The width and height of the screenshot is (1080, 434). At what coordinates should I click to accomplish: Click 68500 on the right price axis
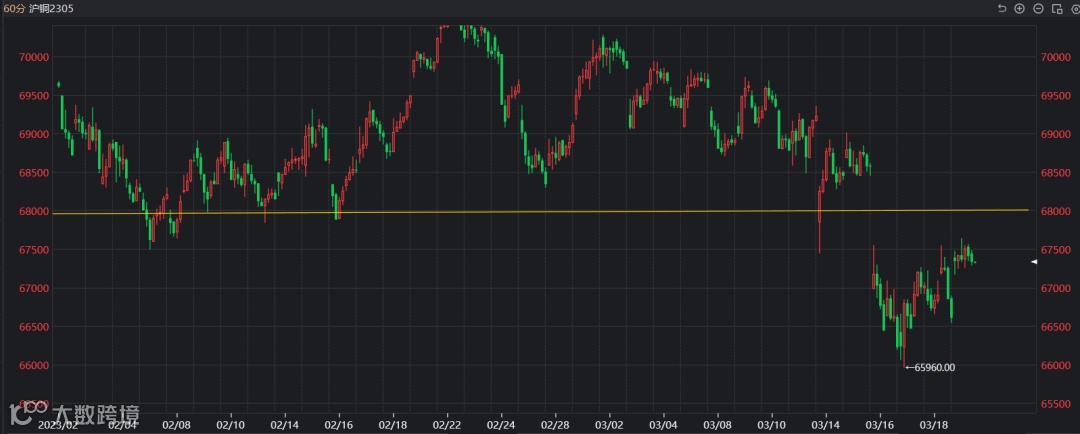1055,173
